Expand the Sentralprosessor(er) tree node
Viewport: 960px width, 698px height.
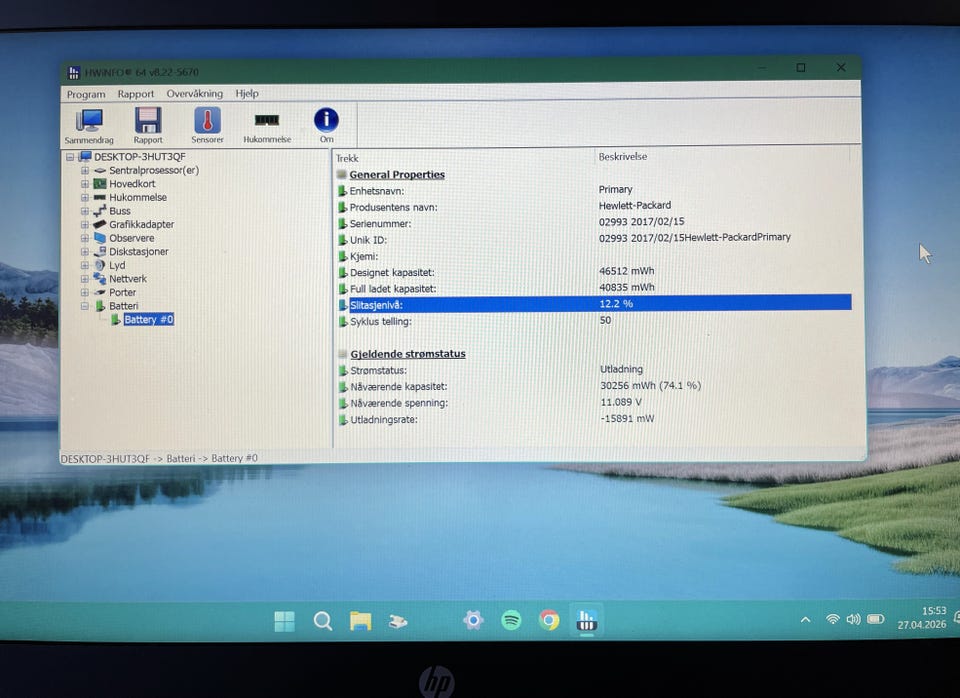(x=84, y=170)
